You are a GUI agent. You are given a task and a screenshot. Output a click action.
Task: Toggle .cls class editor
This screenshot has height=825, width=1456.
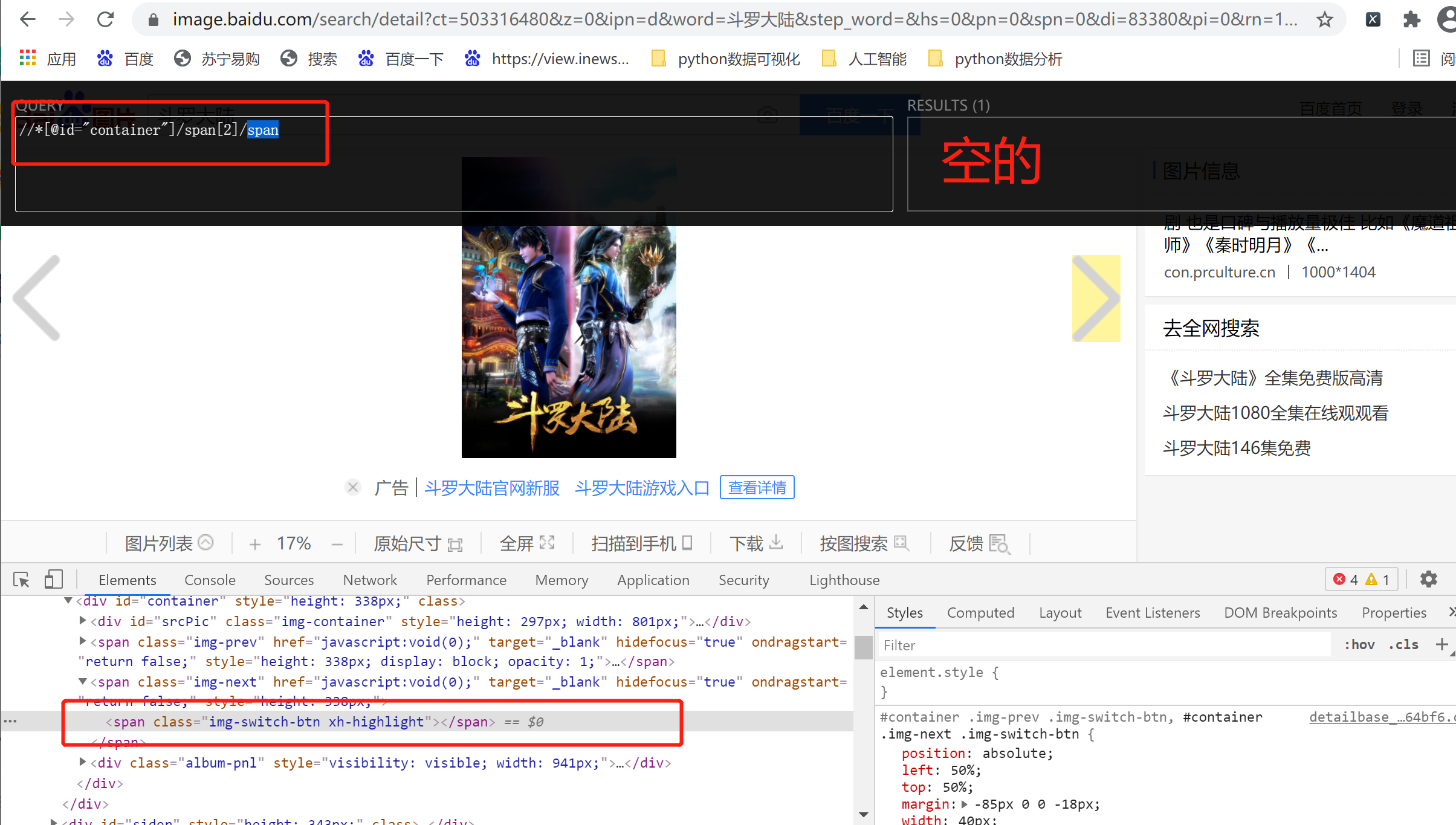[x=1403, y=645]
